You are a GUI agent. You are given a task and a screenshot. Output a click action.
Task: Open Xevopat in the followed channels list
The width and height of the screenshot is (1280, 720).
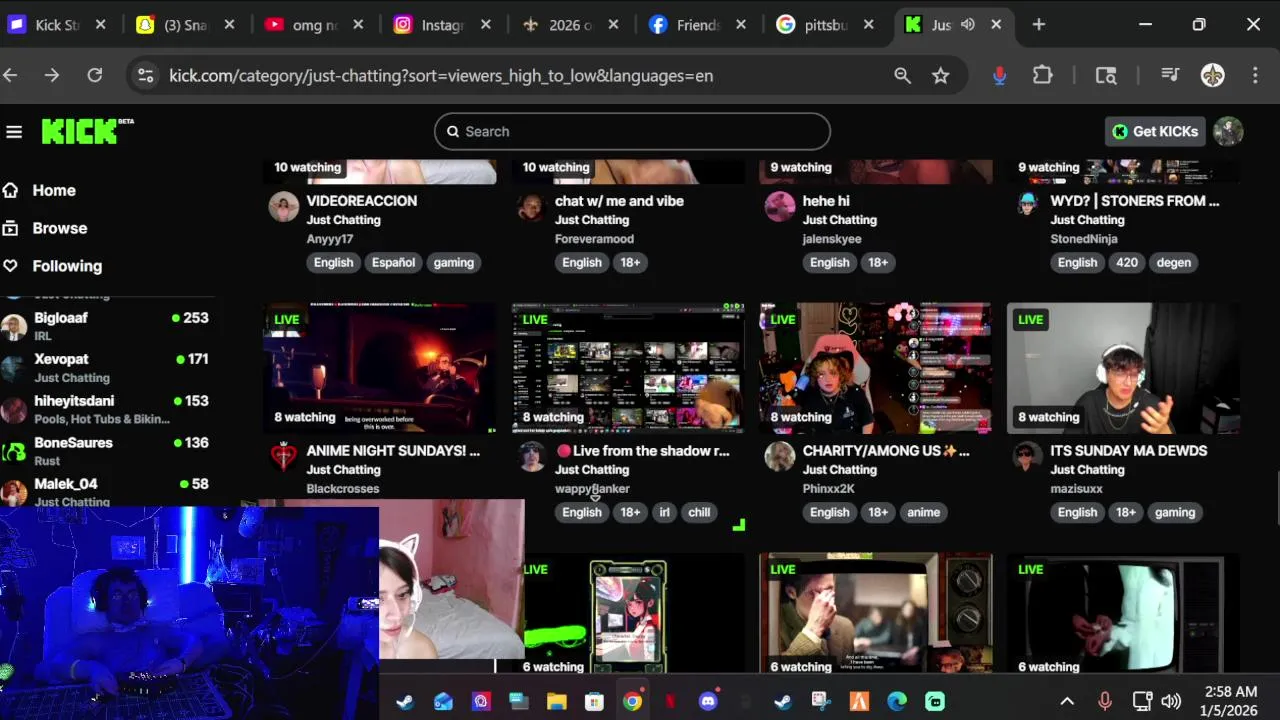(106, 367)
